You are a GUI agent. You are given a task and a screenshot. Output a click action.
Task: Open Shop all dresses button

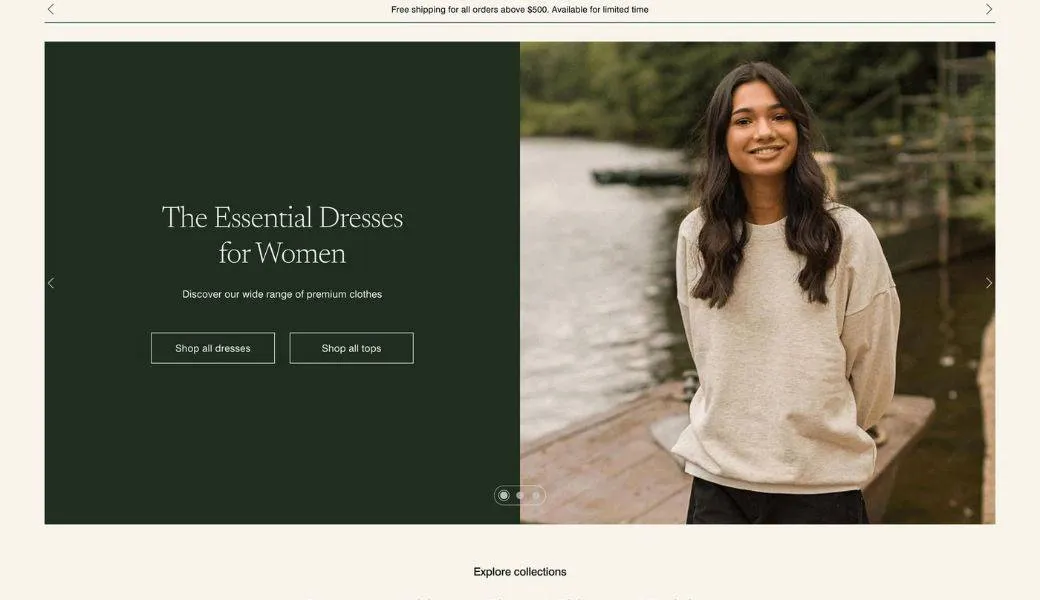213,348
